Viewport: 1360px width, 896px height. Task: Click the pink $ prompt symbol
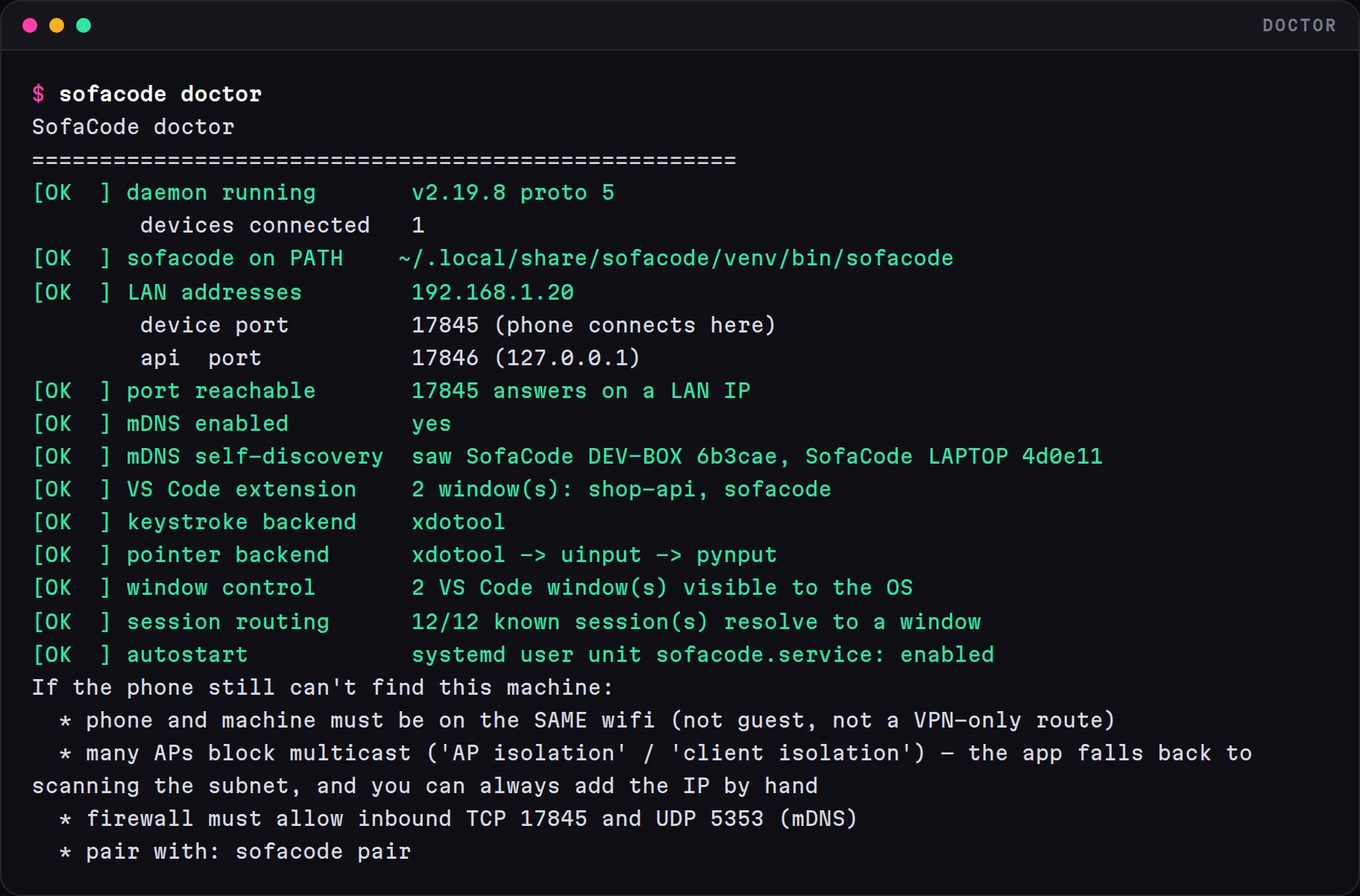pos(39,94)
